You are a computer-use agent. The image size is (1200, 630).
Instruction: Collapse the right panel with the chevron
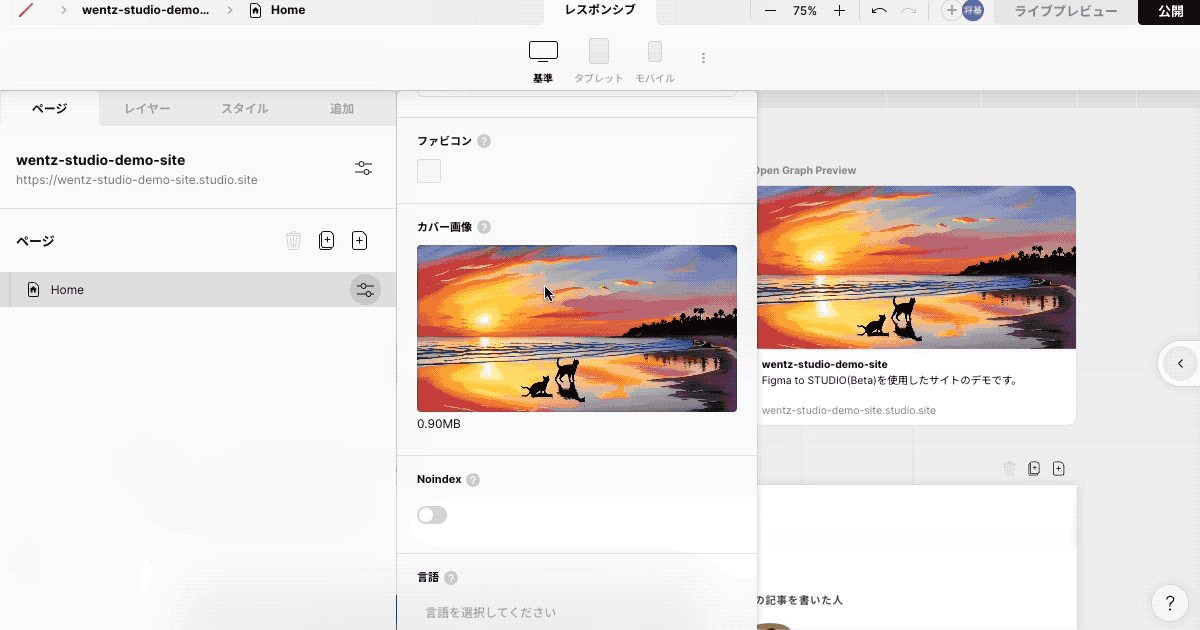[x=1179, y=363]
